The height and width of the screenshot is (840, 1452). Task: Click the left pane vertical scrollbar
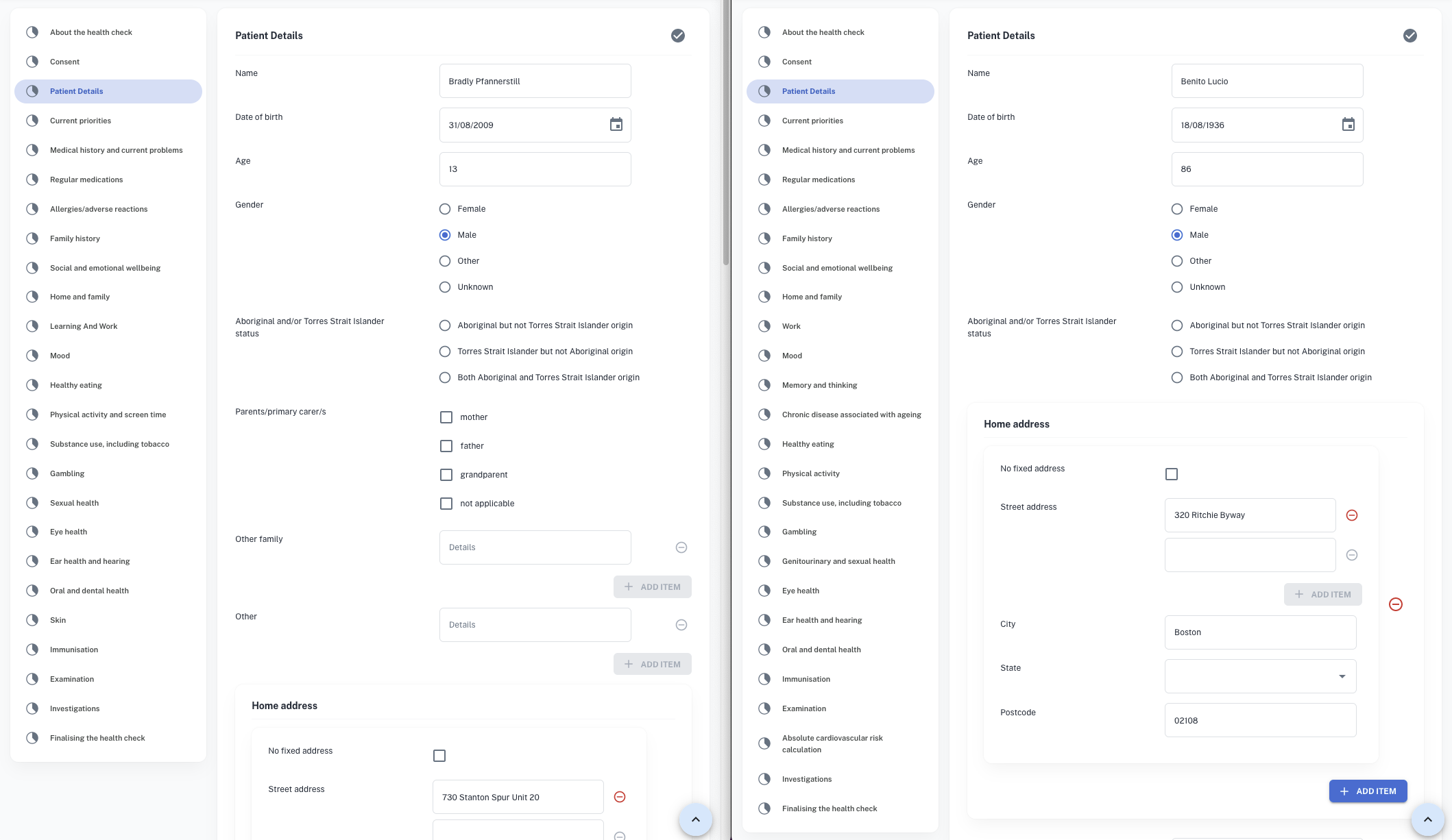click(x=726, y=134)
